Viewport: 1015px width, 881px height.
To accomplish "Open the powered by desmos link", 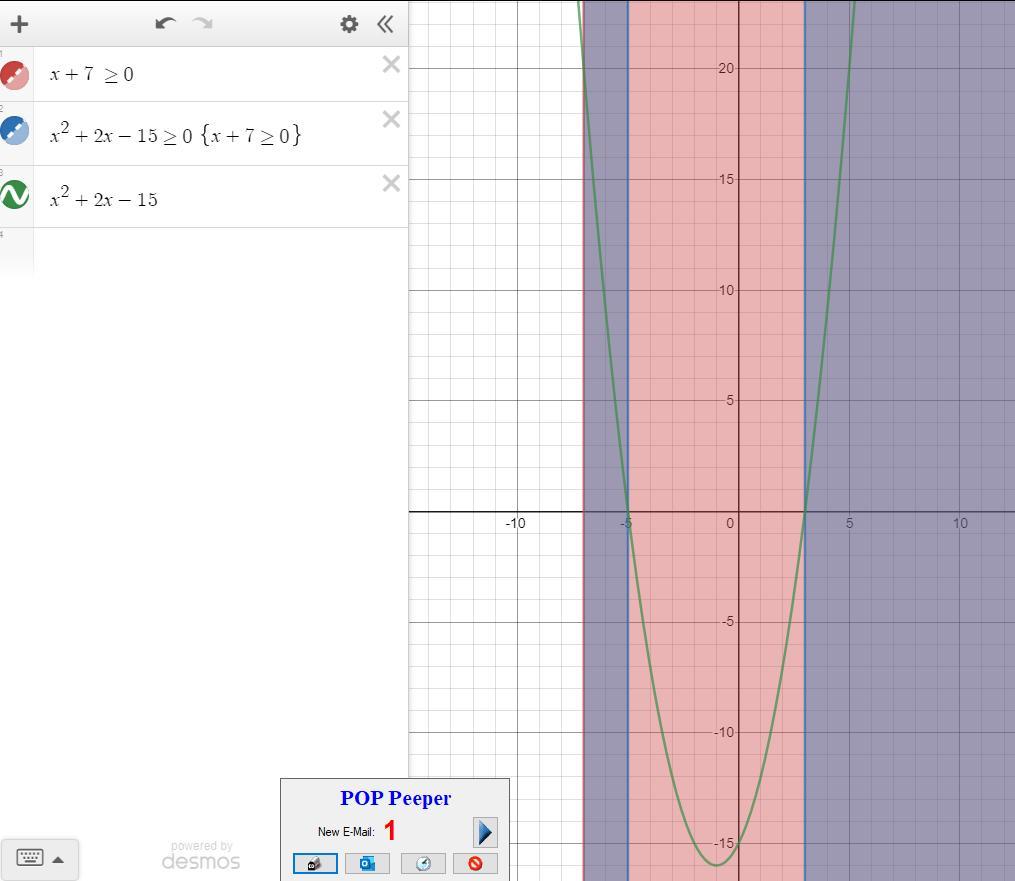I will [201, 855].
